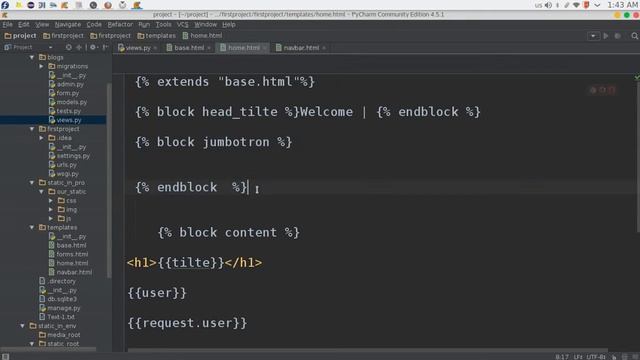Click the scroll from source target icon
Viewport: 640px width, 360px height.
coord(69,47)
